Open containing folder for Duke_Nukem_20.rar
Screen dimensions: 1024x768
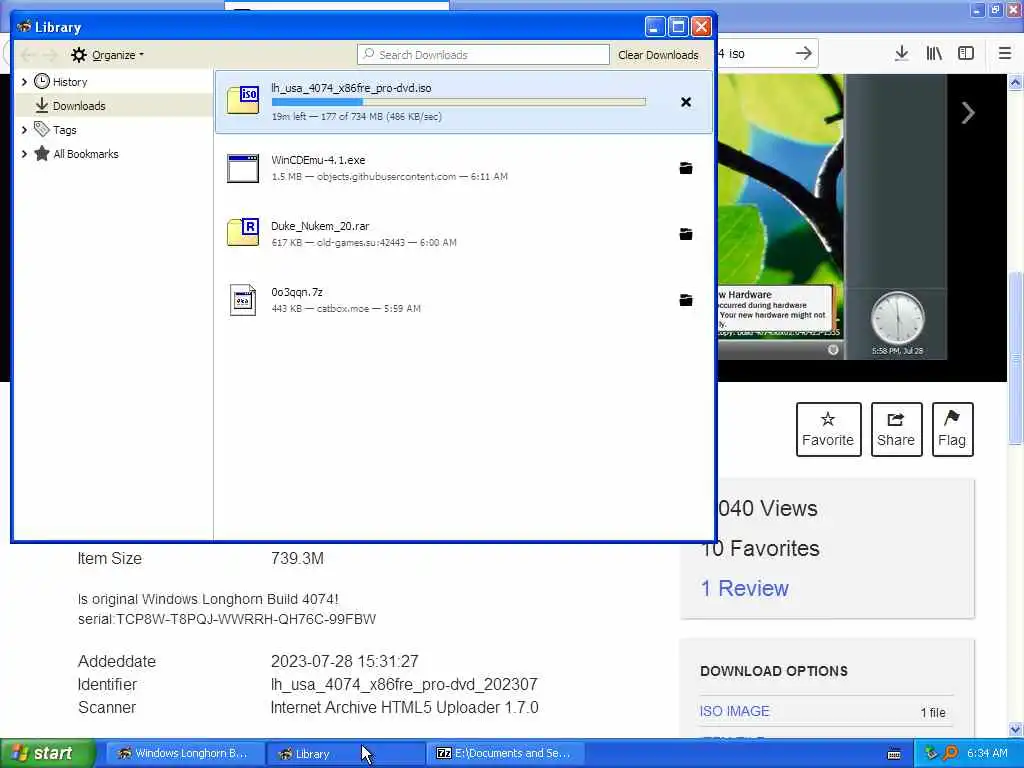(x=686, y=234)
